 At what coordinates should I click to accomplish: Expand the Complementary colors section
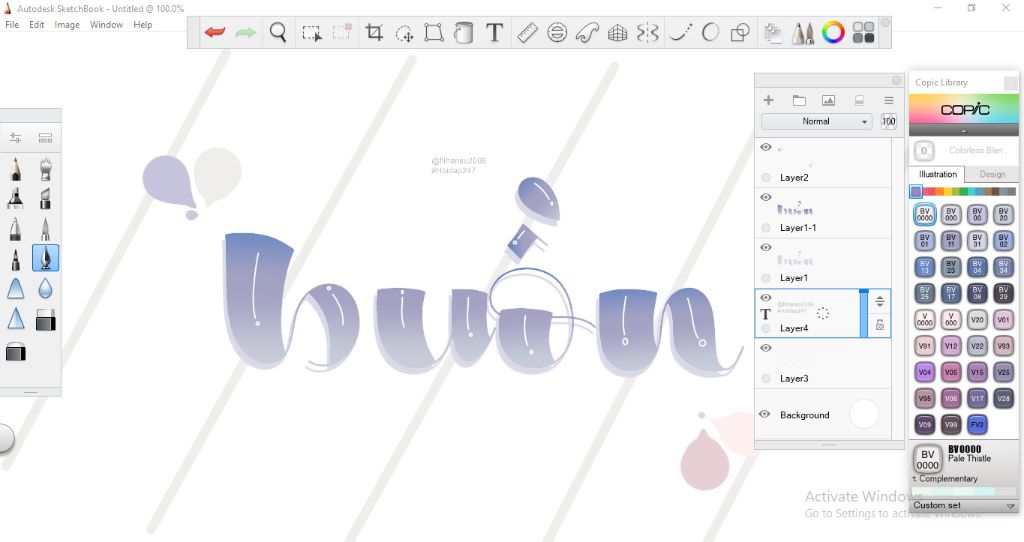945,479
